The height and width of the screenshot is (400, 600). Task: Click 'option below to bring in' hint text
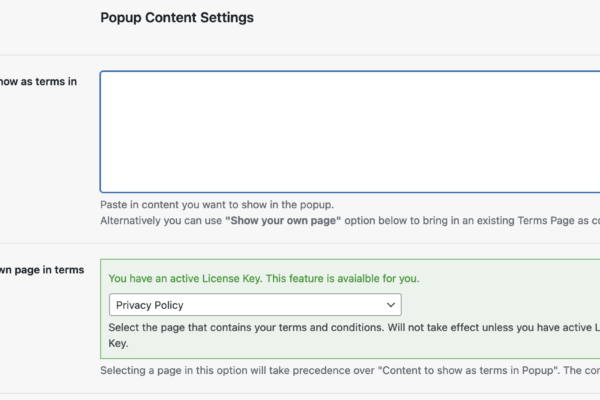click(x=395, y=221)
